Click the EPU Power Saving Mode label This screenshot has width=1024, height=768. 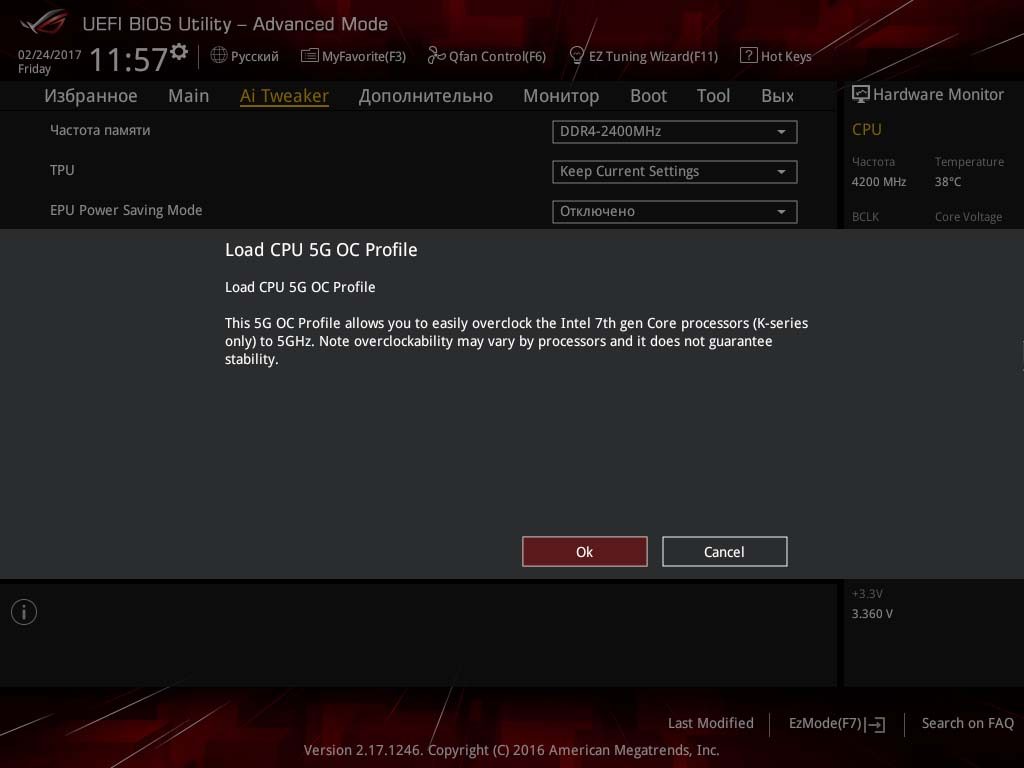pyautogui.click(x=126, y=210)
